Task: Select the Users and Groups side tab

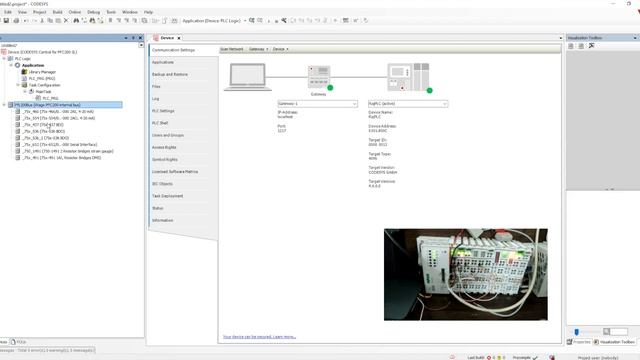Action: [x=168, y=135]
